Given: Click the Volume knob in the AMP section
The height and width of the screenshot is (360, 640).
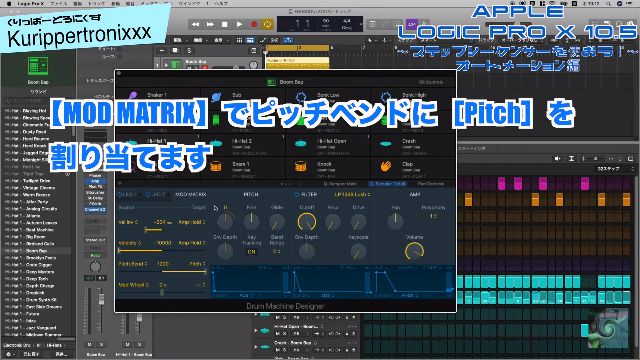Looking at the screenshot, I should 414,251.
